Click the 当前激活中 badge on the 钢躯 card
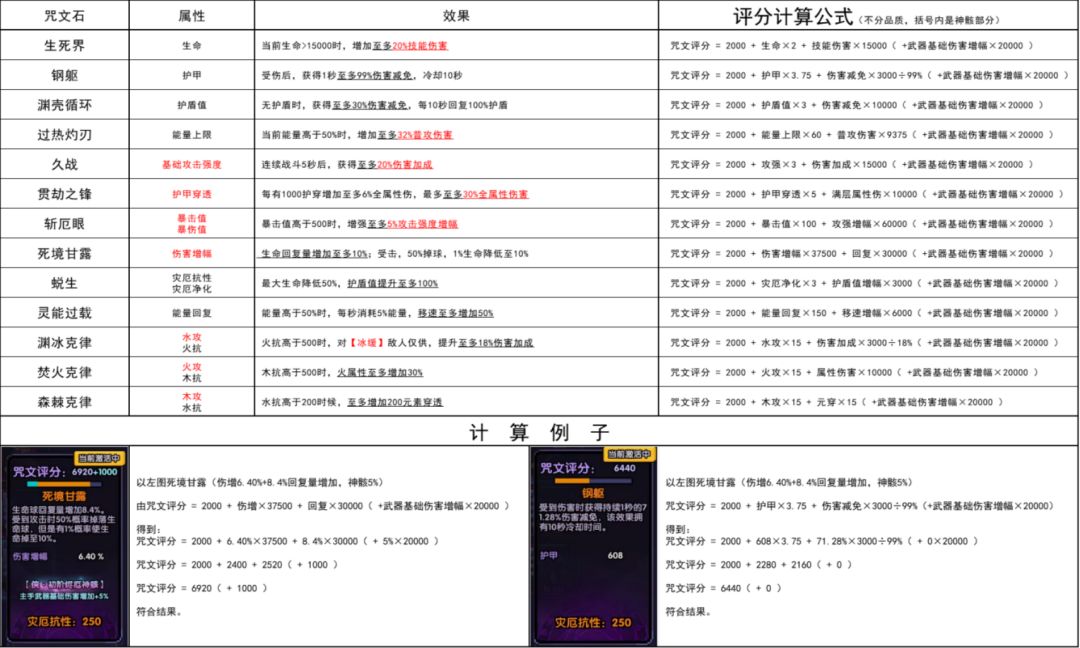Screen dimensions: 1080x648 pyautogui.click(x=629, y=454)
